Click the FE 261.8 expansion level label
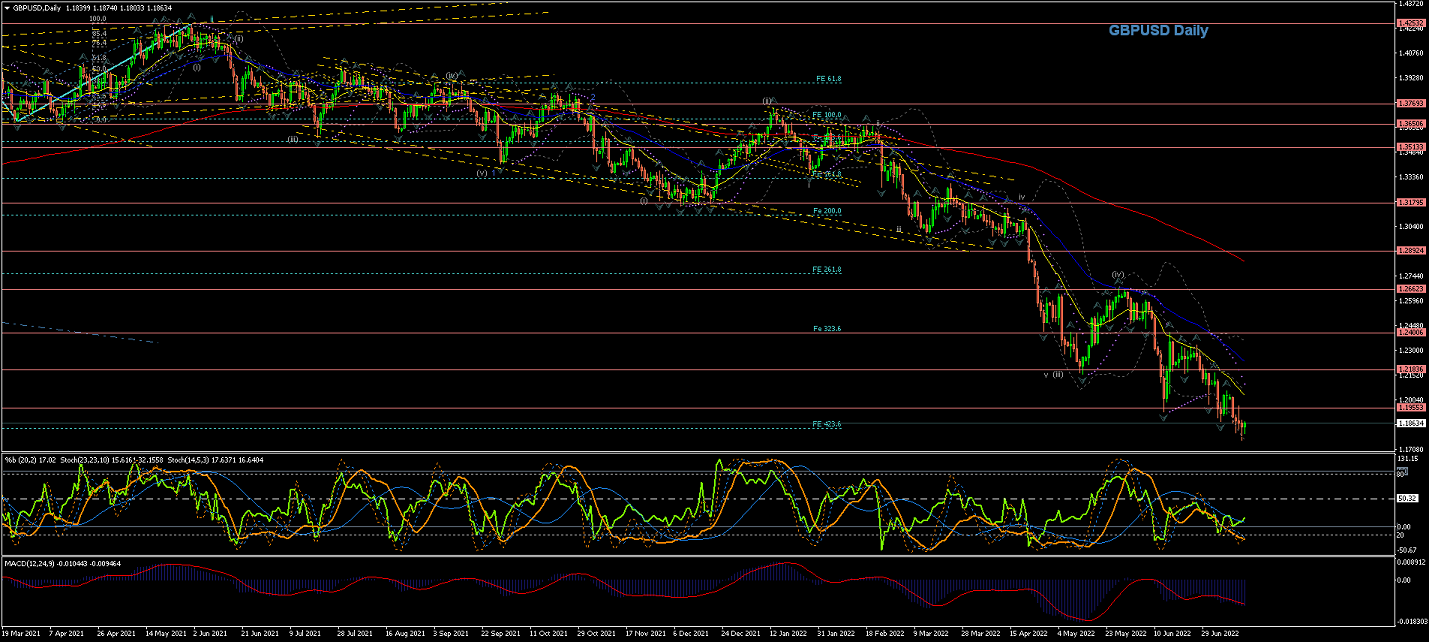The height and width of the screenshot is (642, 1429). [x=827, y=269]
